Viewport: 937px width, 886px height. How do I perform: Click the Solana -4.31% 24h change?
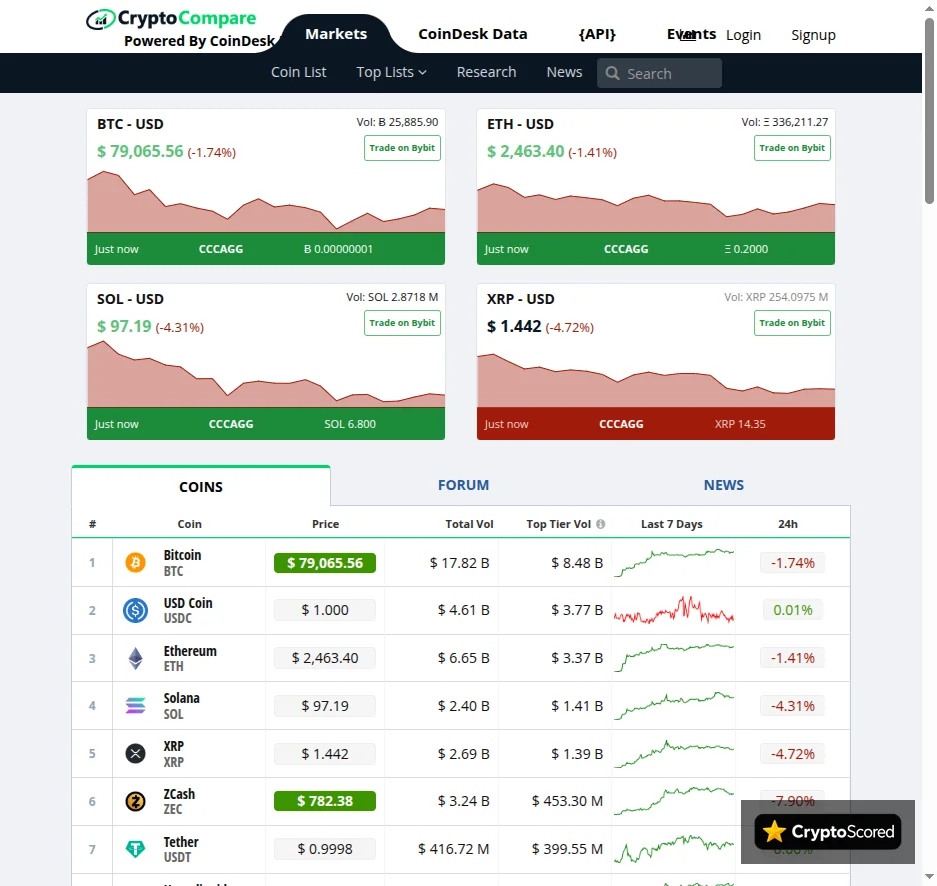(x=792, y=706)
